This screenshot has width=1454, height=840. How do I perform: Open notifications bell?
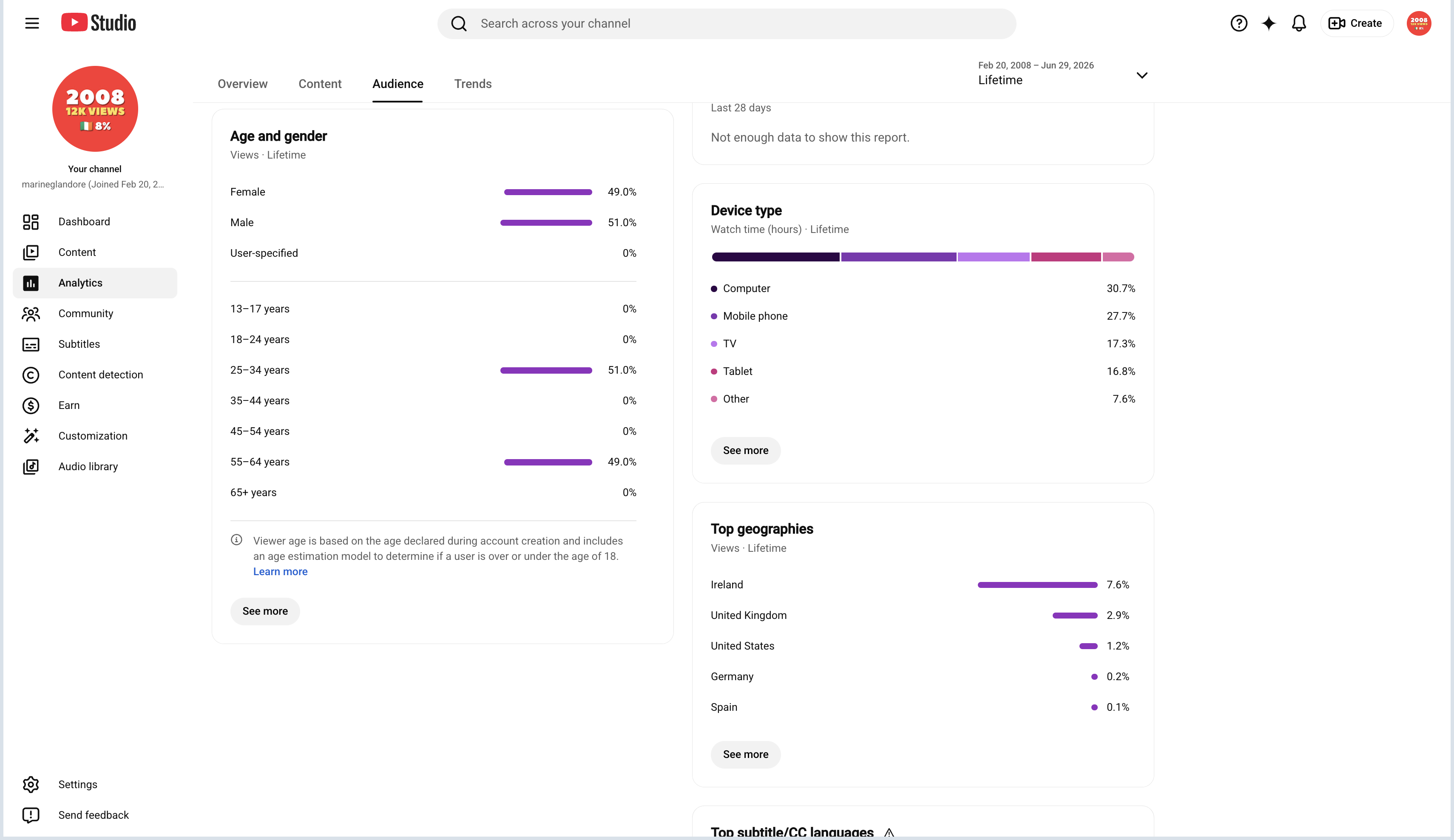(x=1298, y=23)
